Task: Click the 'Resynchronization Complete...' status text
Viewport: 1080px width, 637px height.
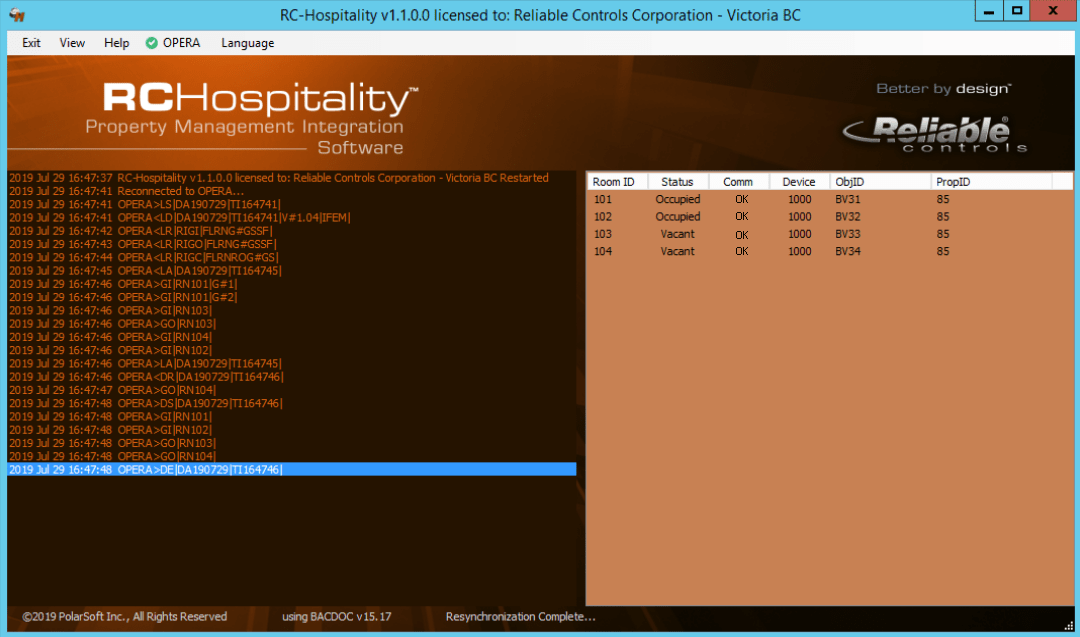Action: [x=521, y=616]
